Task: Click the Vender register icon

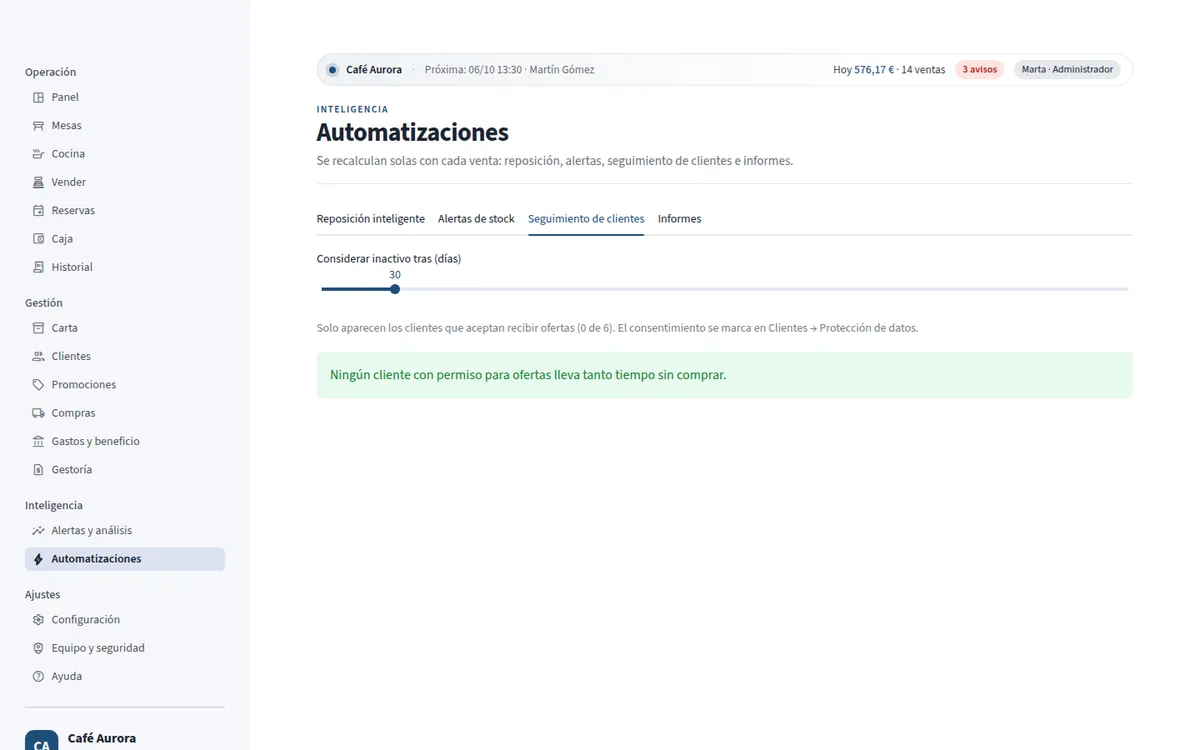Action: pyautogui.click(x=38, y=182)
